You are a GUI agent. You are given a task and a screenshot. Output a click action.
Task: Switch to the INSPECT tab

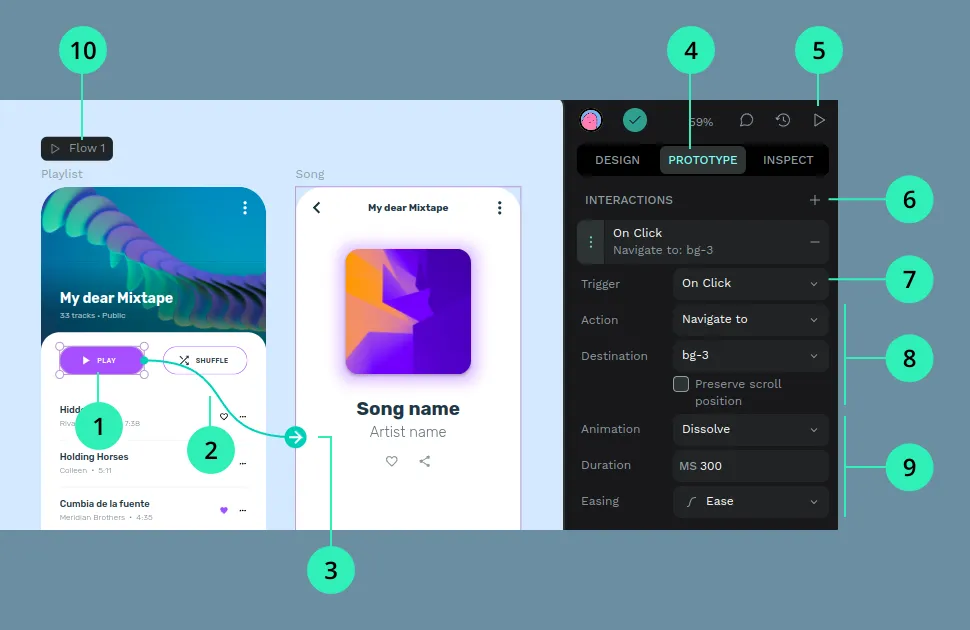click(788, 159)
